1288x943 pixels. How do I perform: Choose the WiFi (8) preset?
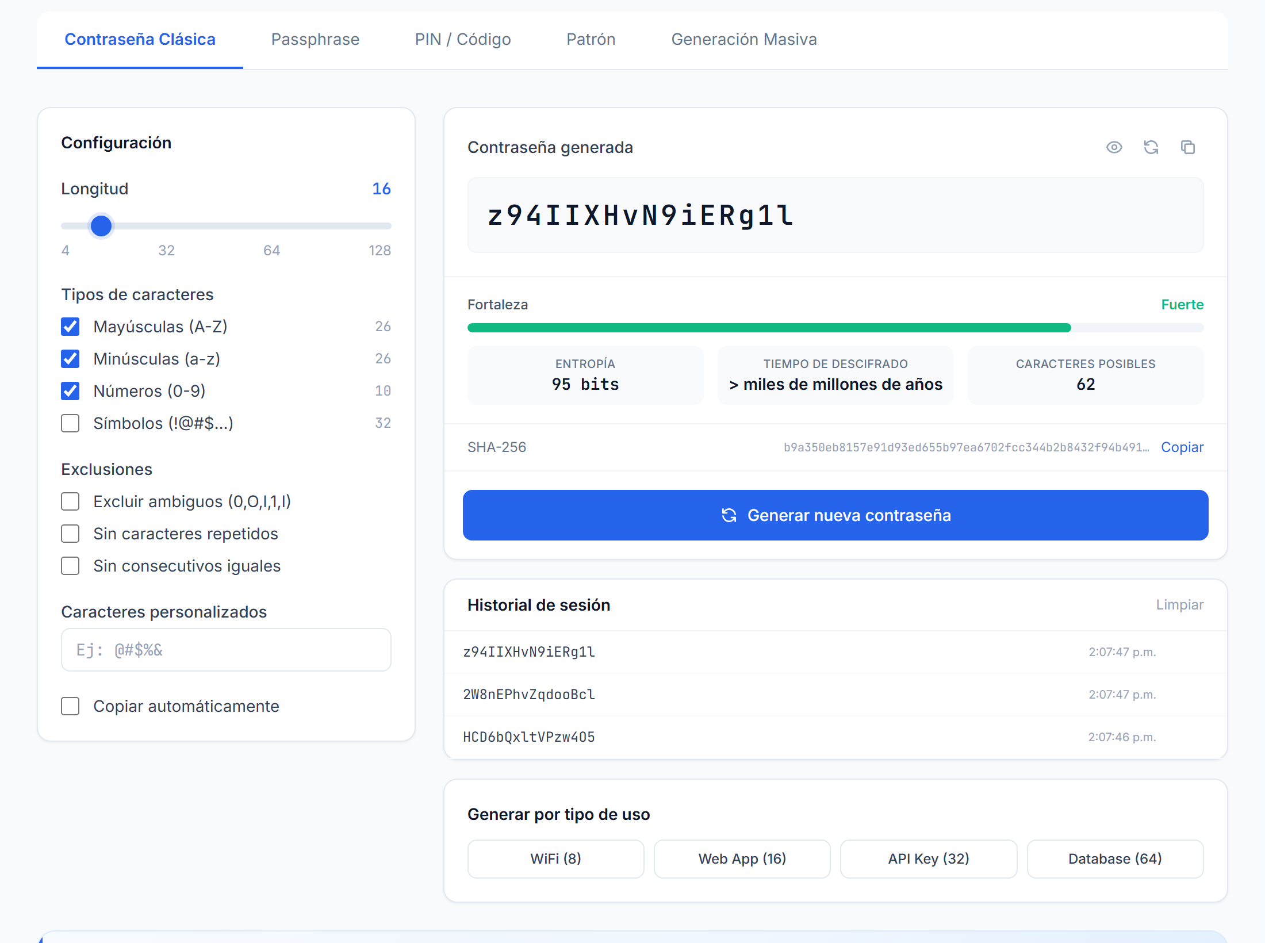coord(555,859)
